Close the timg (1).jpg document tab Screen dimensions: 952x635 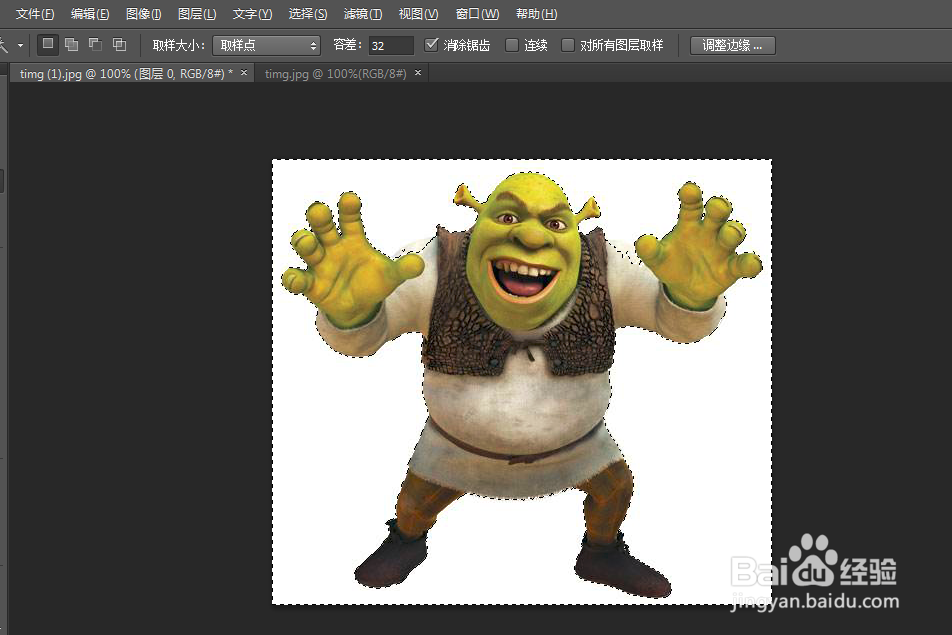[244, 72]
